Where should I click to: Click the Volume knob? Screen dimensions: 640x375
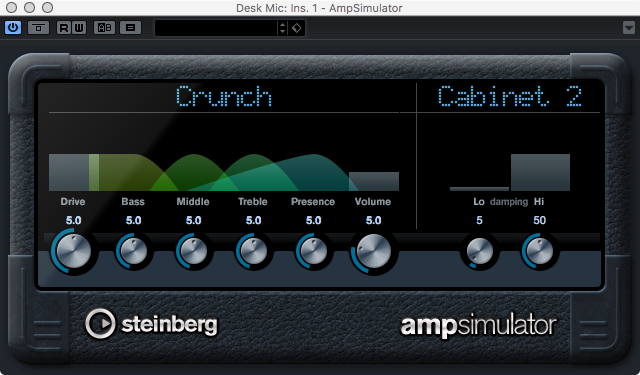(x=373, y=251)
